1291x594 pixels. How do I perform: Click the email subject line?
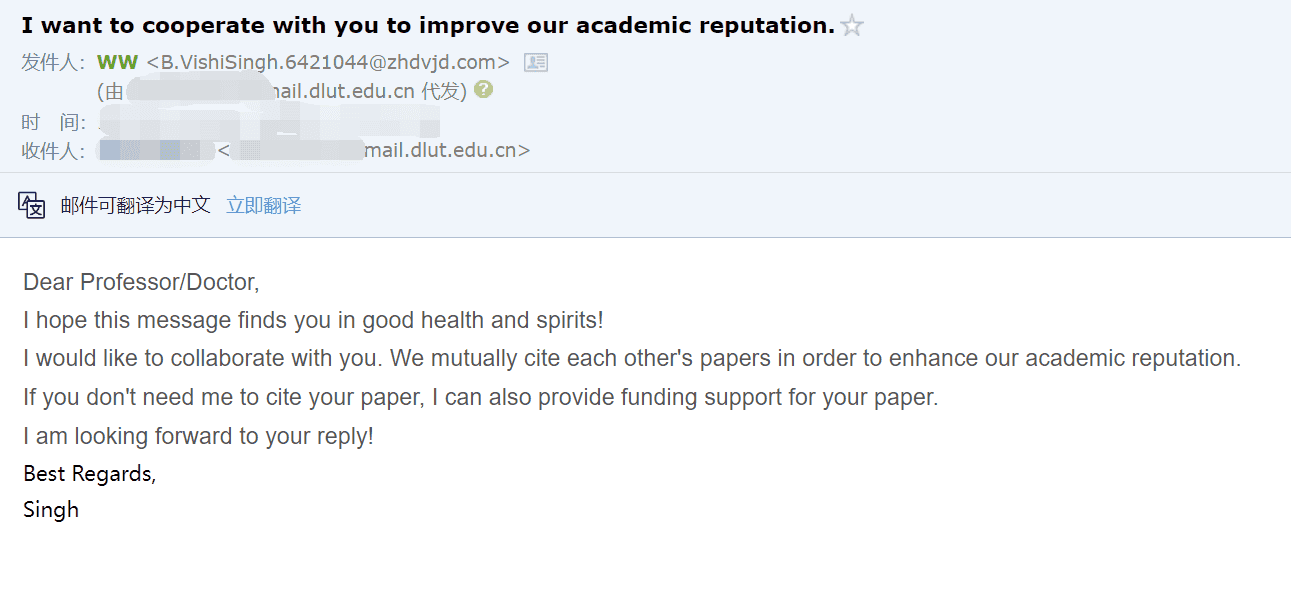(428, 26)
